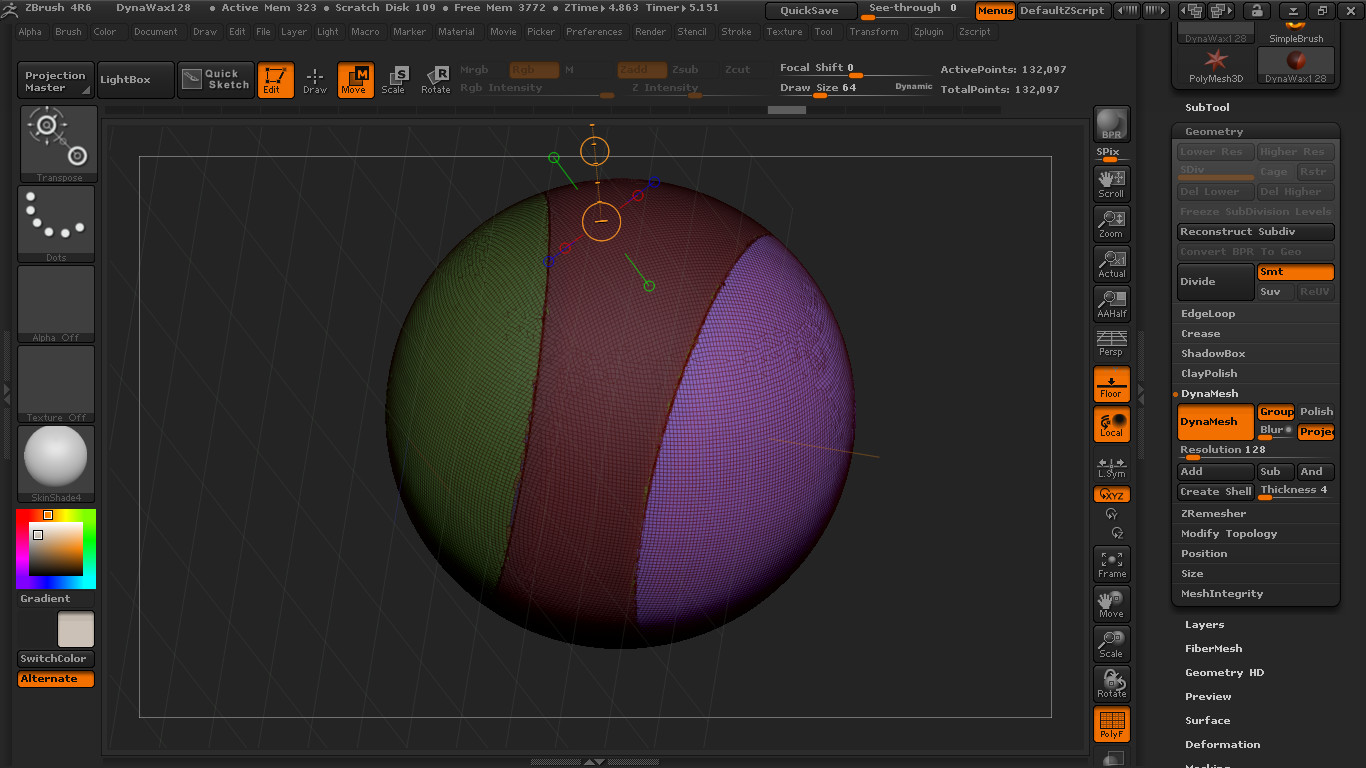Activate the Draw mode icon

(315, 80)
